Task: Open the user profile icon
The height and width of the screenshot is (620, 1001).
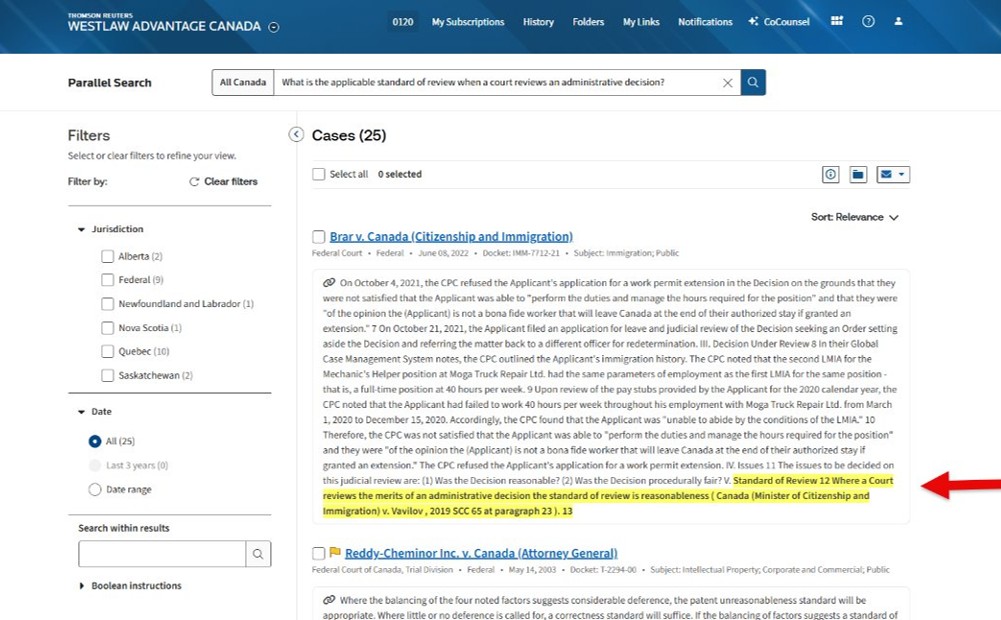Action: (x=898, y=21)
